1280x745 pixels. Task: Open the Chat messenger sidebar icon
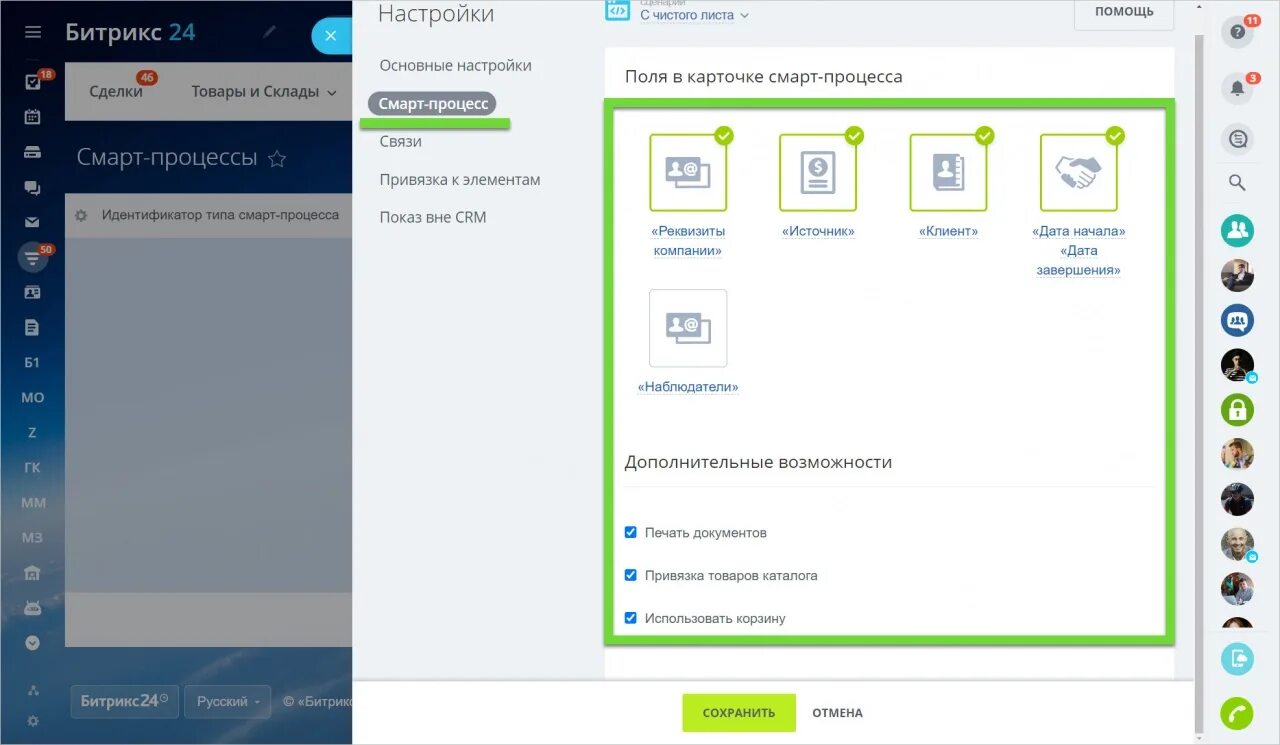pyautogui.click(x=32, y=187)
